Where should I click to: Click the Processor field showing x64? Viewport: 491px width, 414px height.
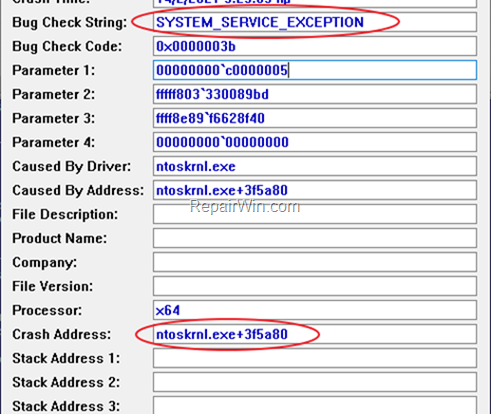tap(315, 310)
